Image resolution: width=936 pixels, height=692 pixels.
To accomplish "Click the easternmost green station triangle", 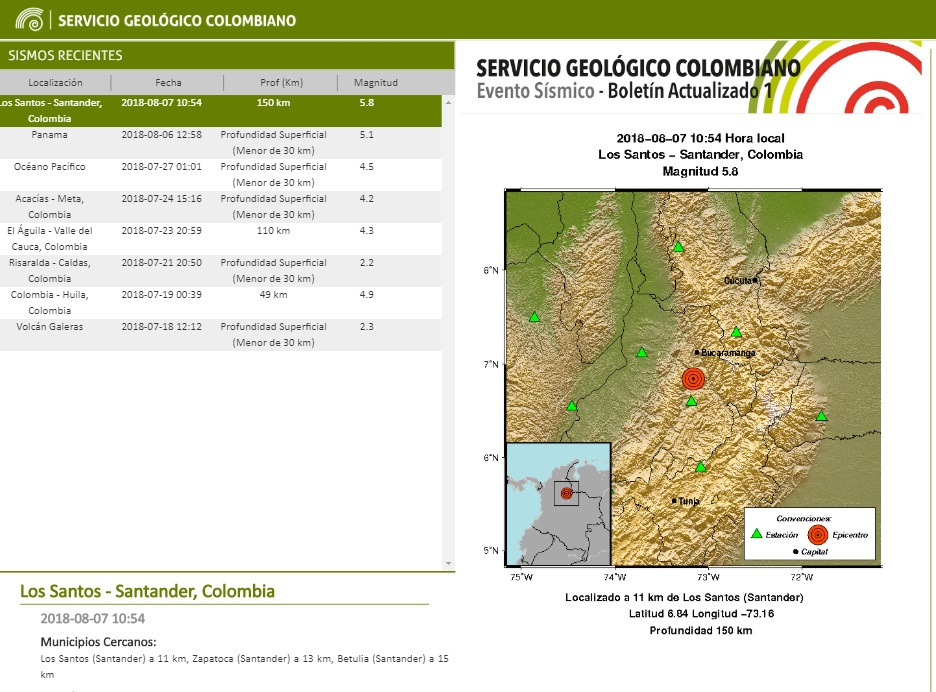I will [821, 416].
